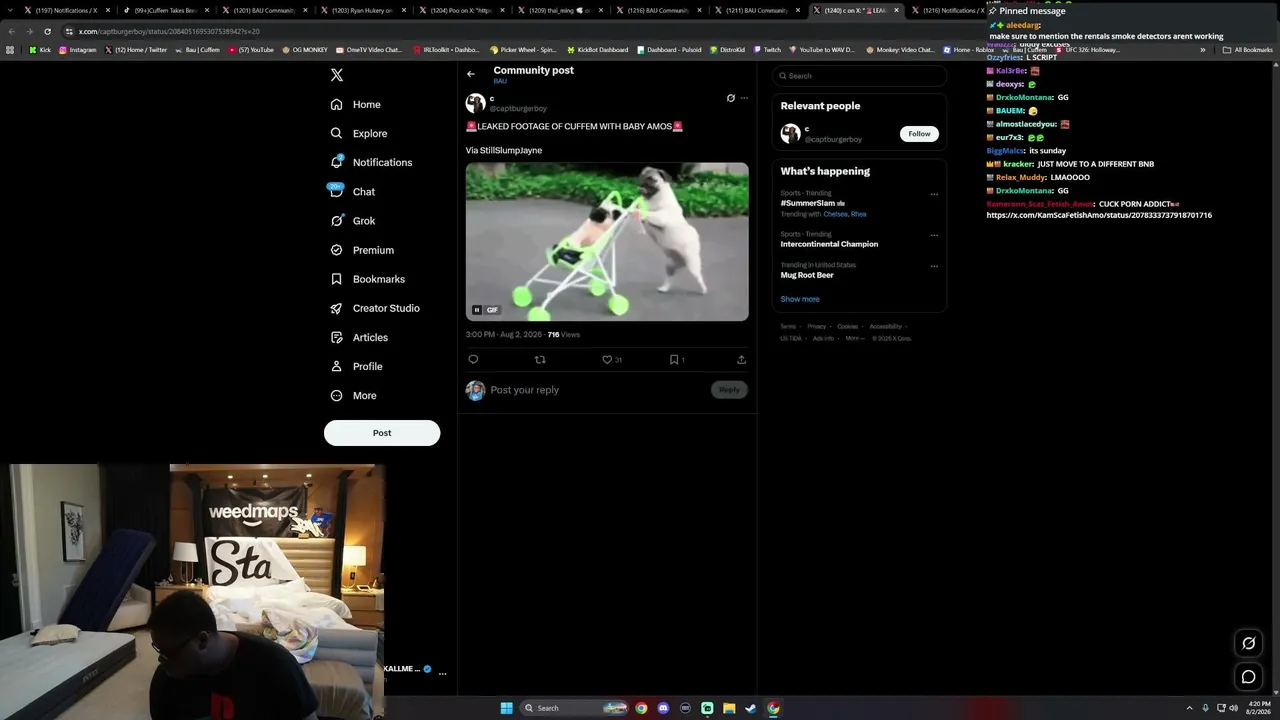Screen dimensions: 1280x720
Task: Click the Reply submit button
Action: 729,390
